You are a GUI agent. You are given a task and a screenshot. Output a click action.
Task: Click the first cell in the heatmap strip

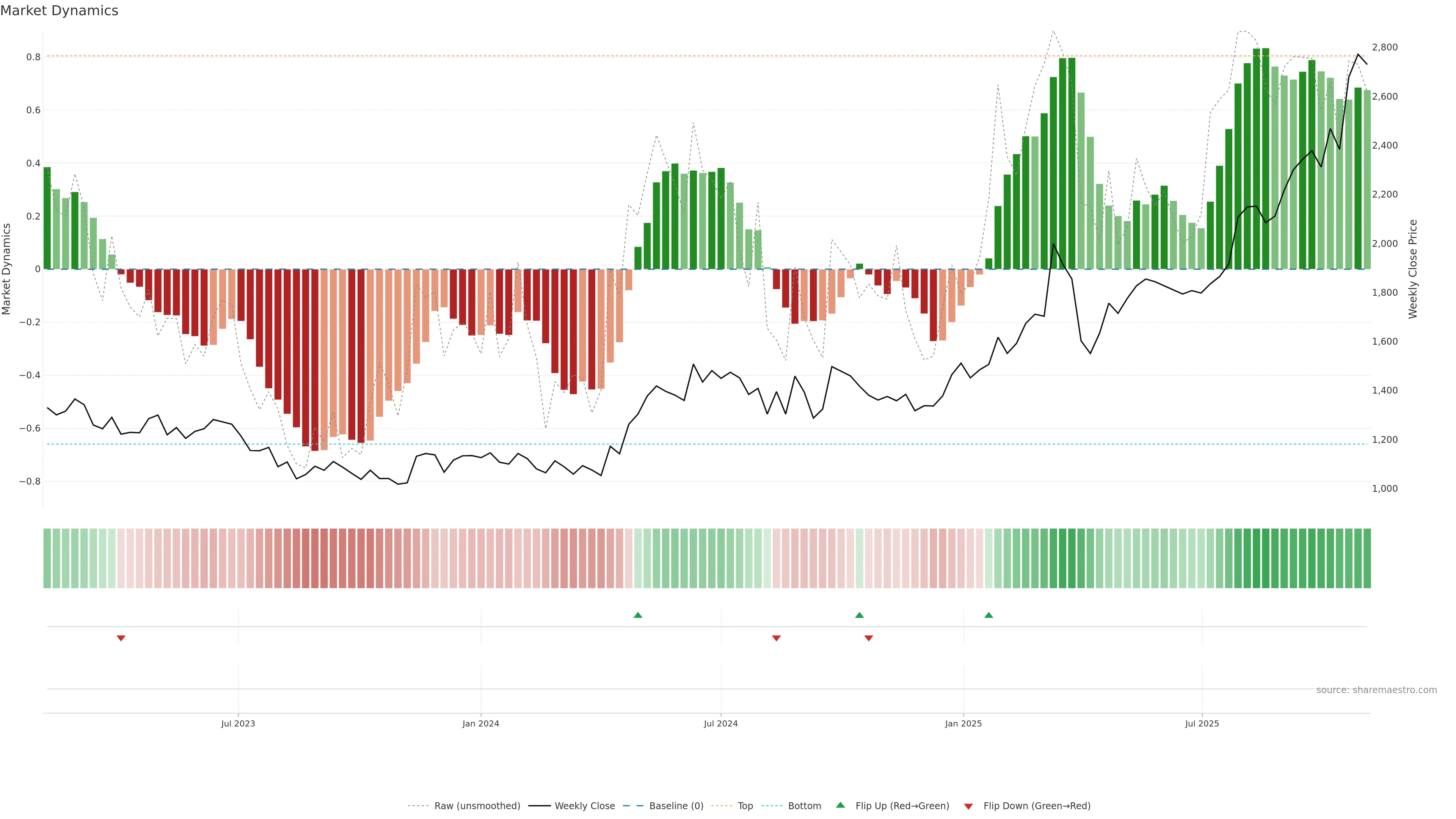(47, 558)
